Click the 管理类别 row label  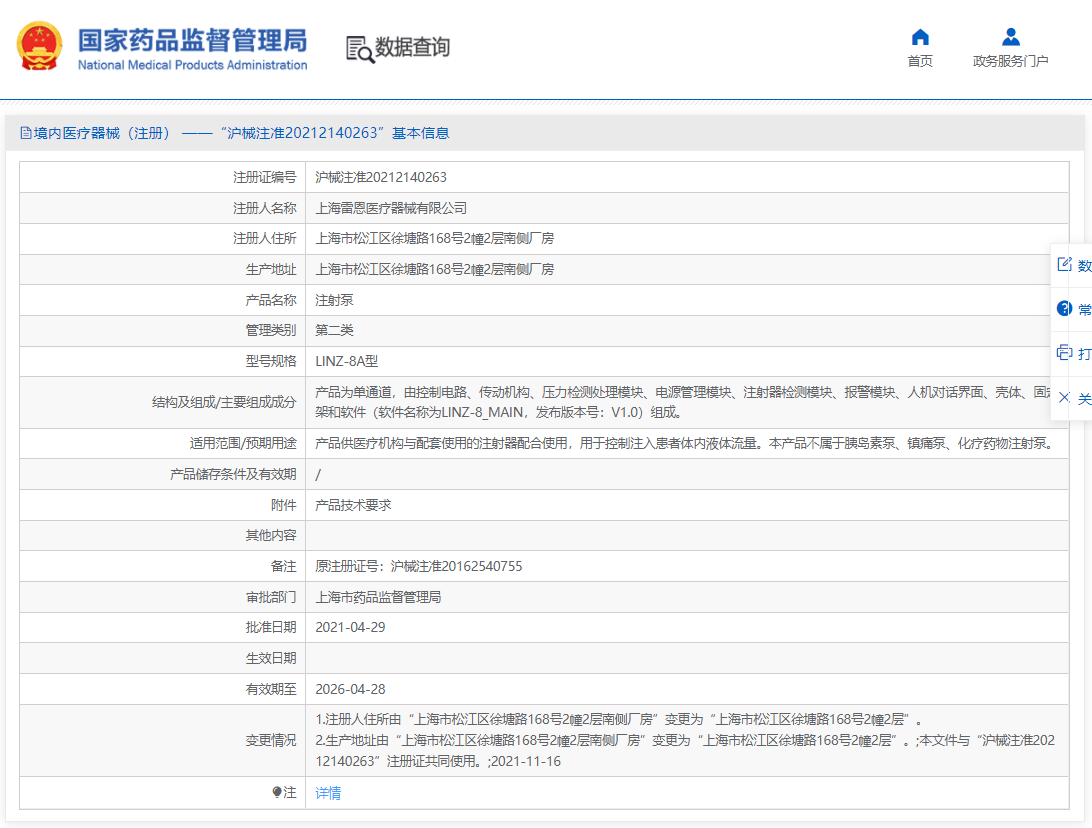271,330
